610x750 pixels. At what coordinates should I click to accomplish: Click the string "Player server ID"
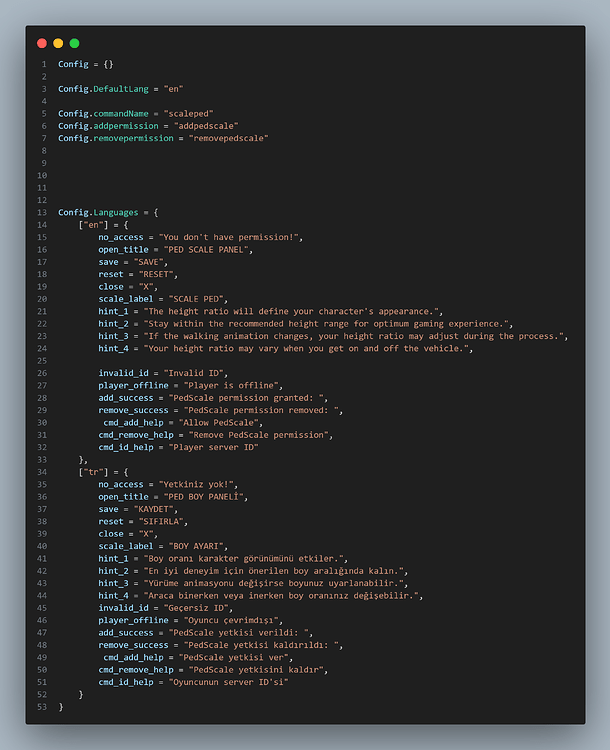click(x=214, y=448)
